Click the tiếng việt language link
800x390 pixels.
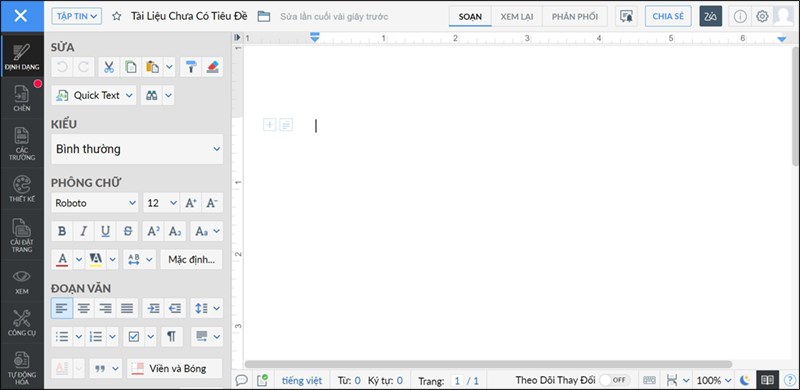[x=302, y=380]
